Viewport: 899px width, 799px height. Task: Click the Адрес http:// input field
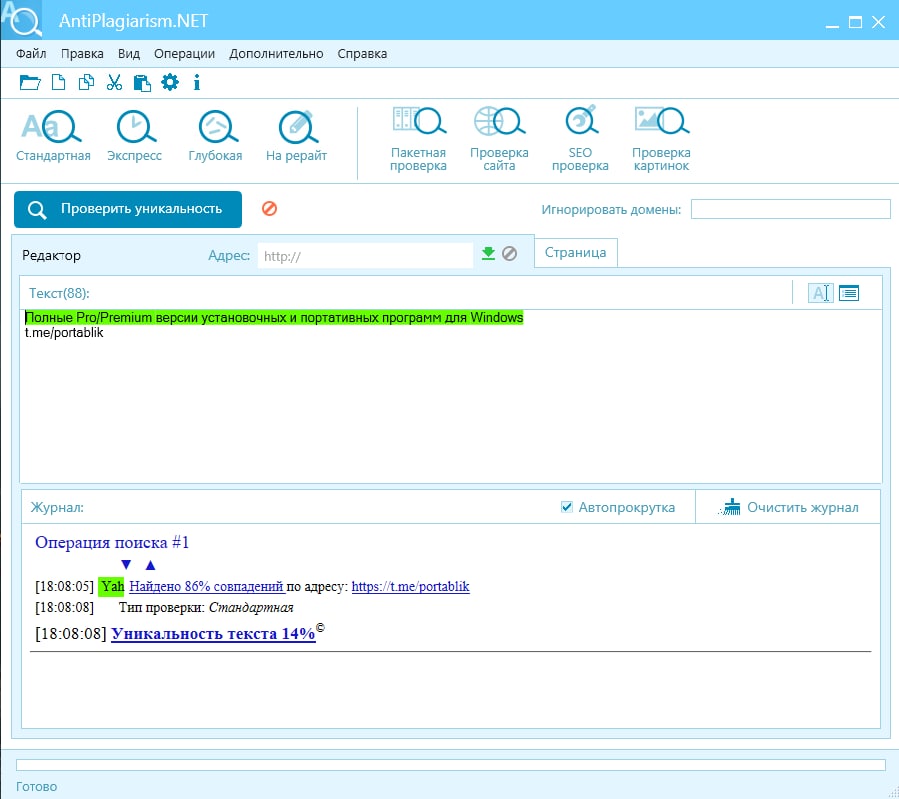tap(365, 256)
